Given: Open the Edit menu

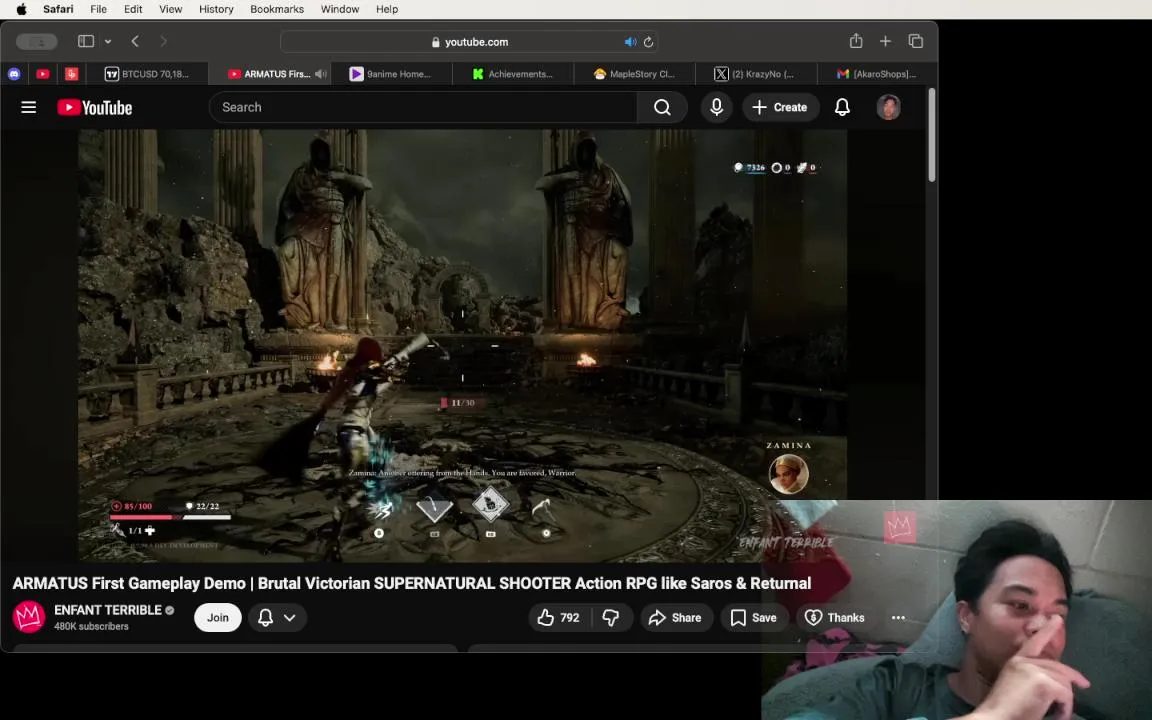Looking at the screenshot, I should coord(133,10).
